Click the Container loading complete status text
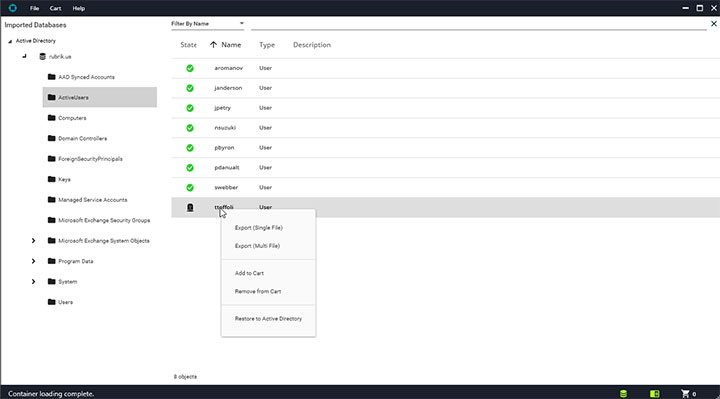The image size is (720, 399). tap(51, 394)
